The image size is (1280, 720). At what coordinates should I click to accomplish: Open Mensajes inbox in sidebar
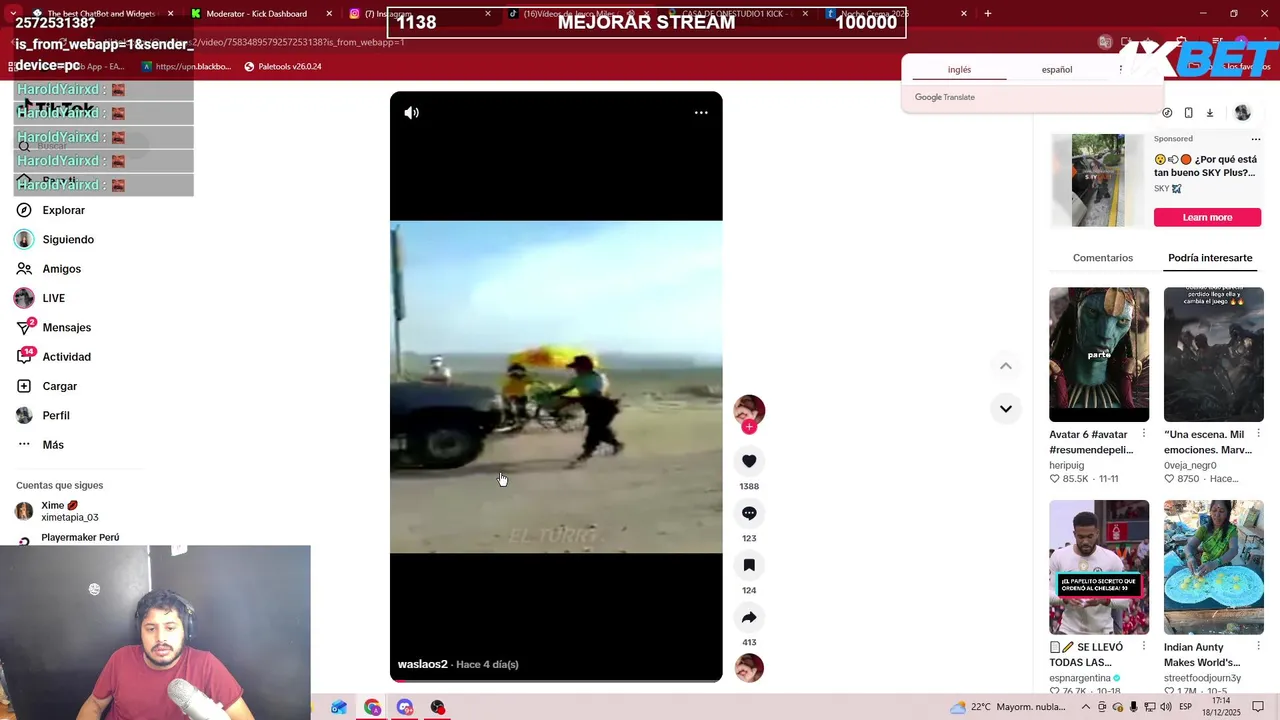tap(67, 328)
